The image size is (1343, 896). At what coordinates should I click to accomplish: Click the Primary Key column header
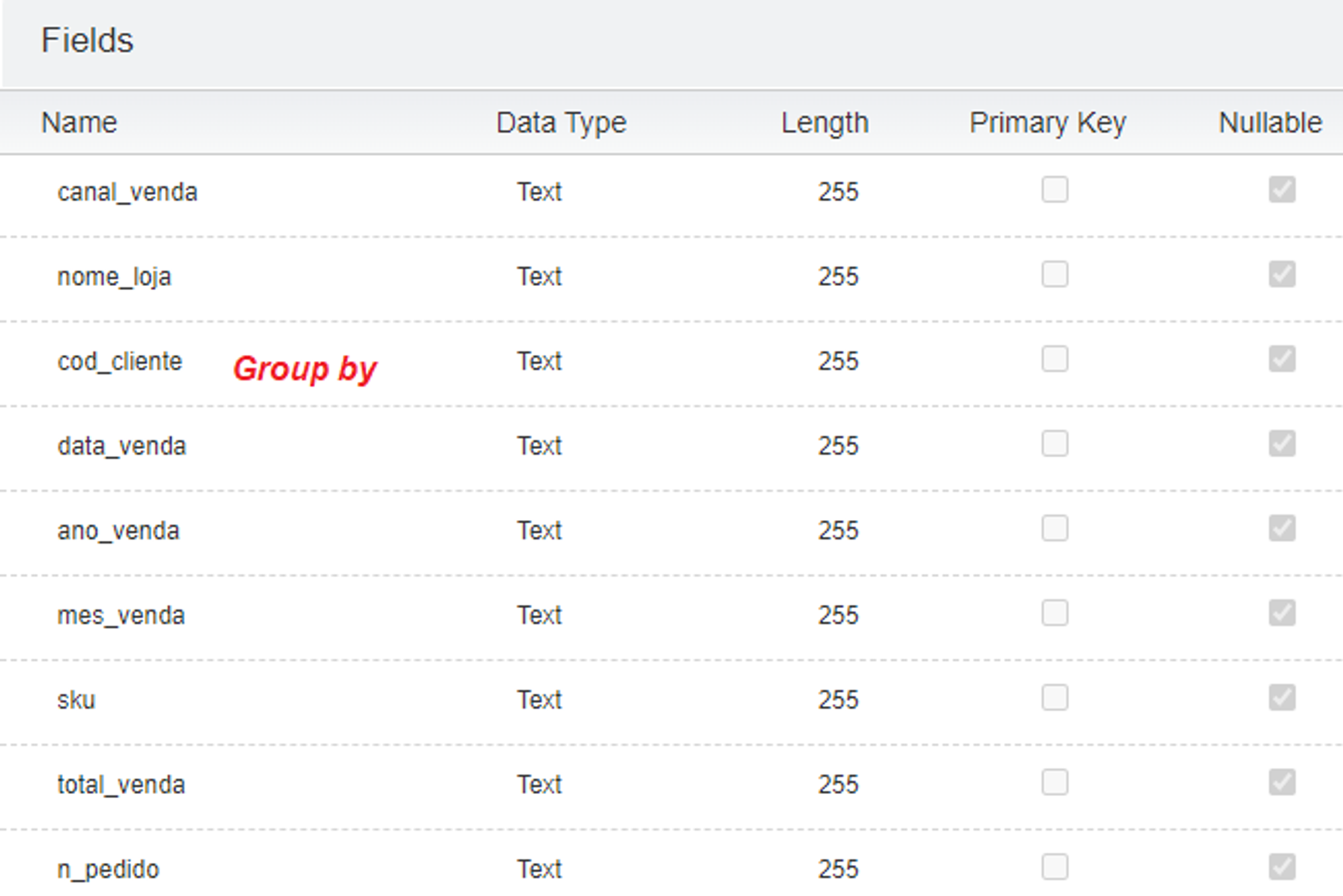coord(1047,123)
